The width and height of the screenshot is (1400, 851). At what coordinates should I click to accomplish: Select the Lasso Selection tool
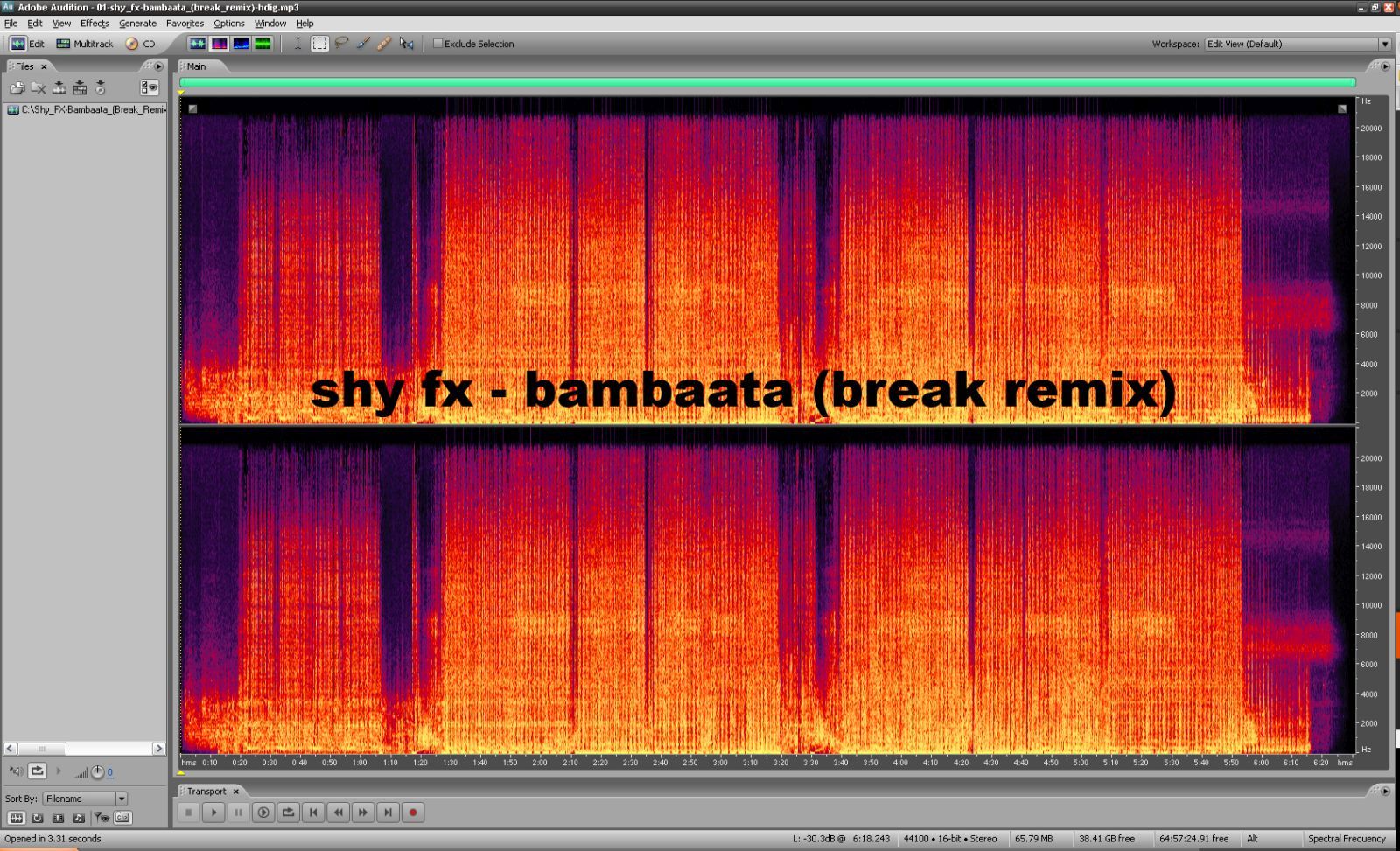(341, 44)
